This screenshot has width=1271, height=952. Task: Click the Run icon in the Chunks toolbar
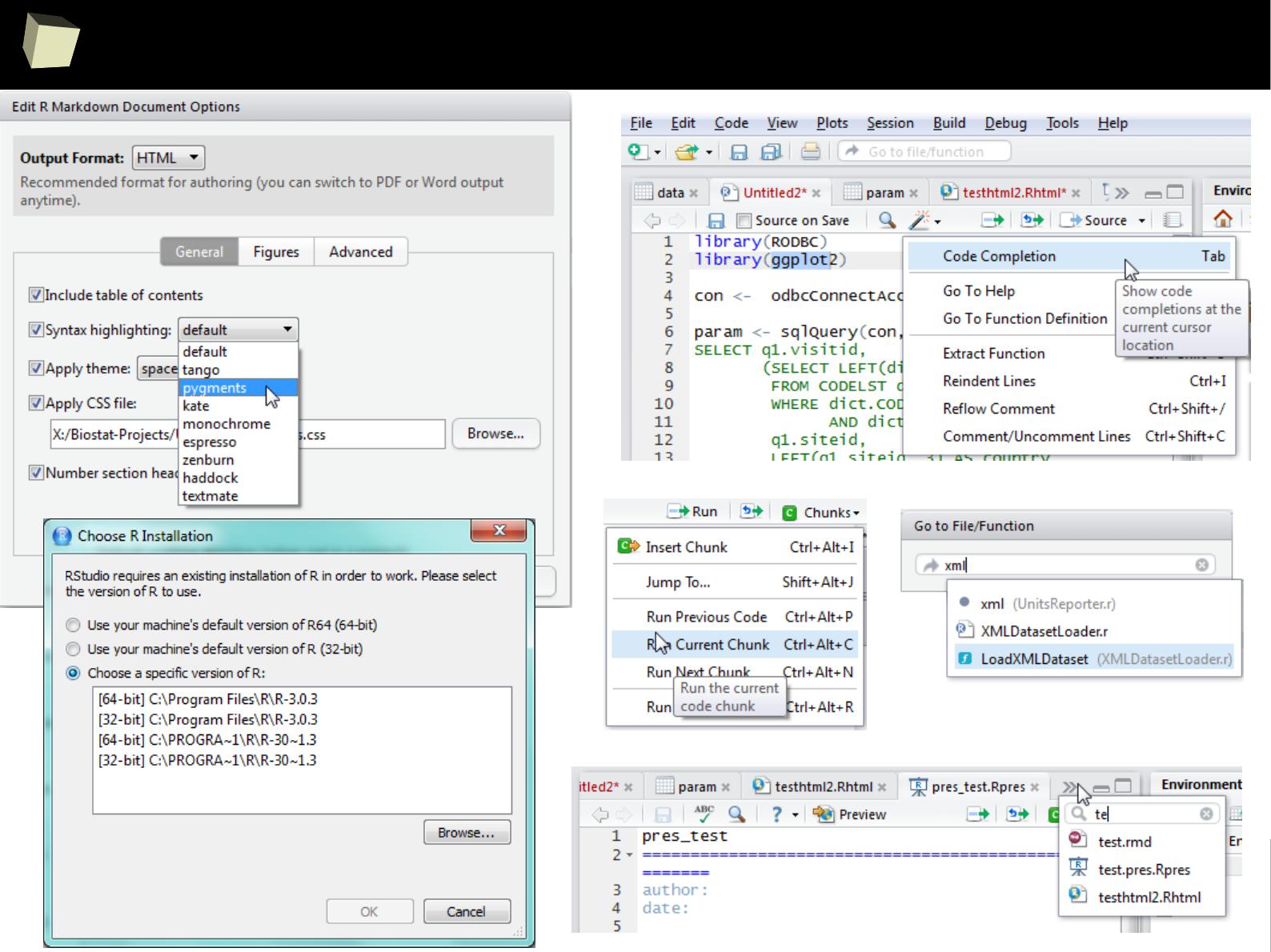[680, 511]
